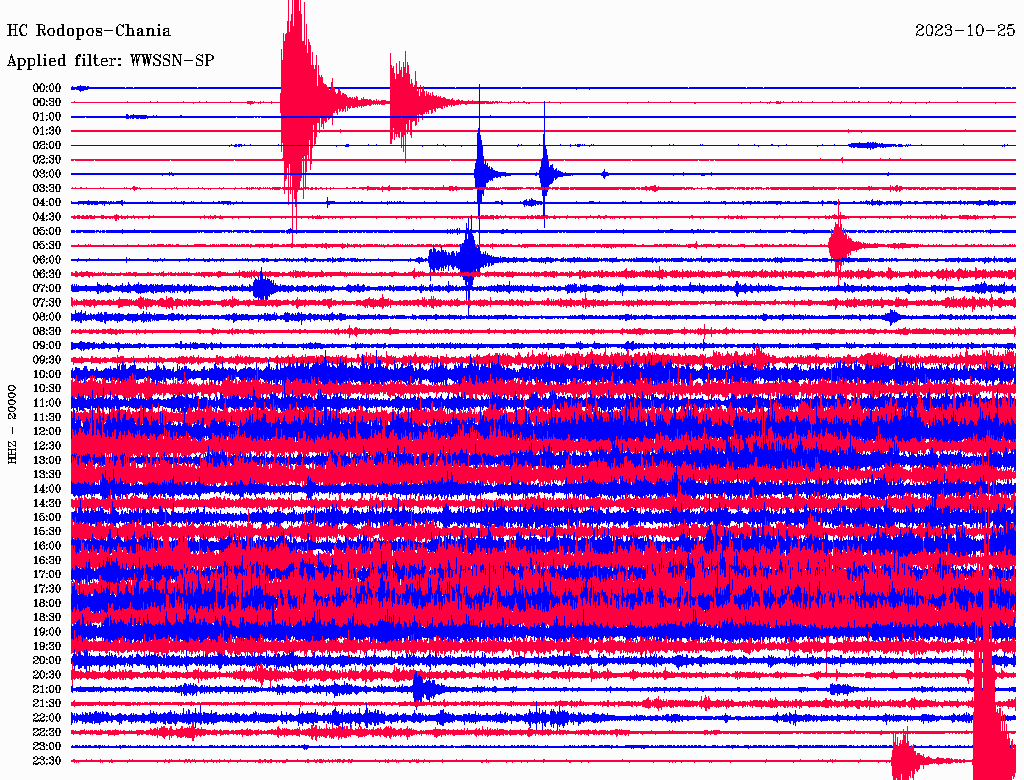Image resolution: width=1024 pixels, height=780 pixels.
Task: Select the 22:30 time label
Action: (x=47, y=732)
